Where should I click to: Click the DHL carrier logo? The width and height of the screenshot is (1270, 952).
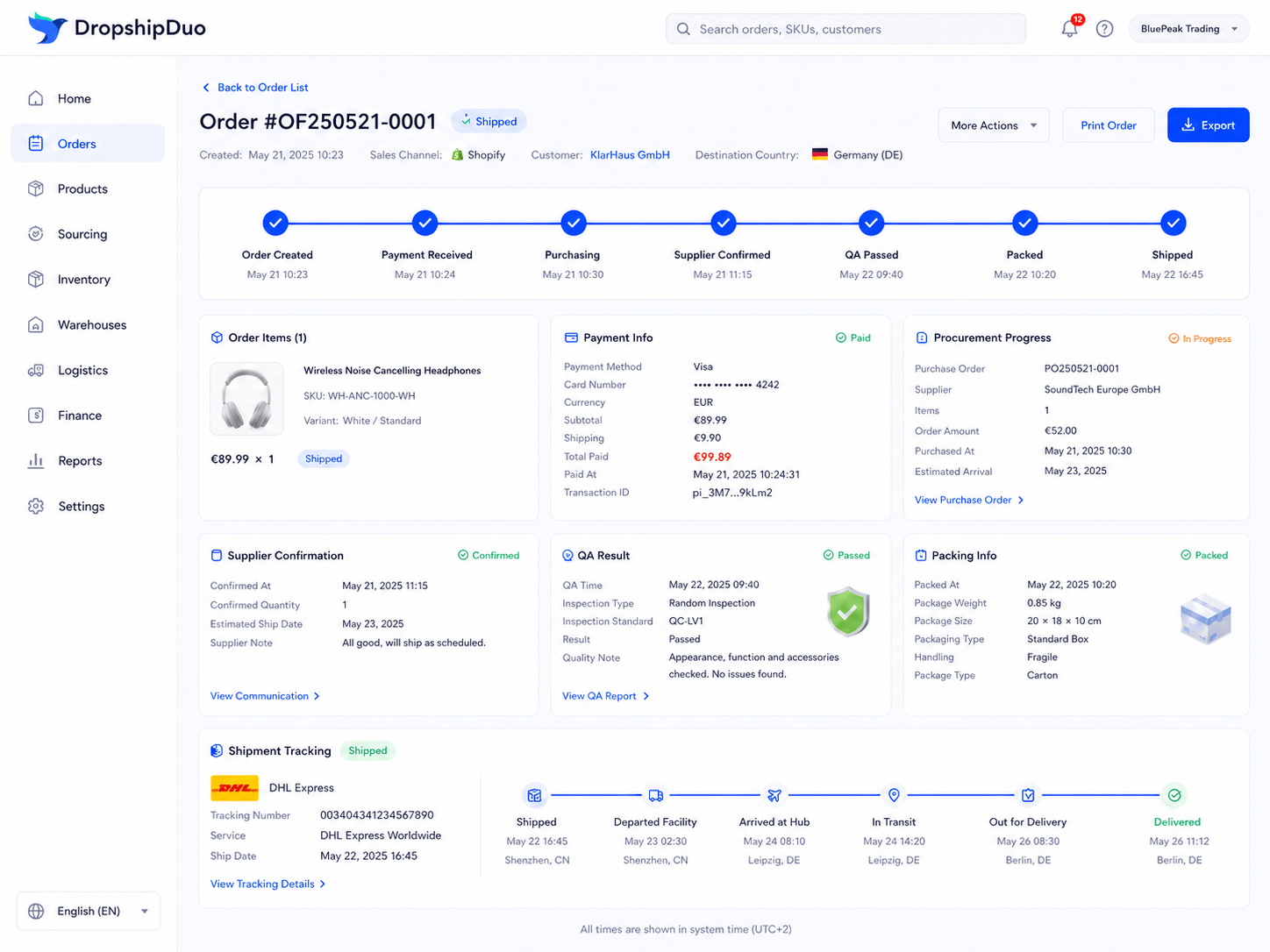234,788
